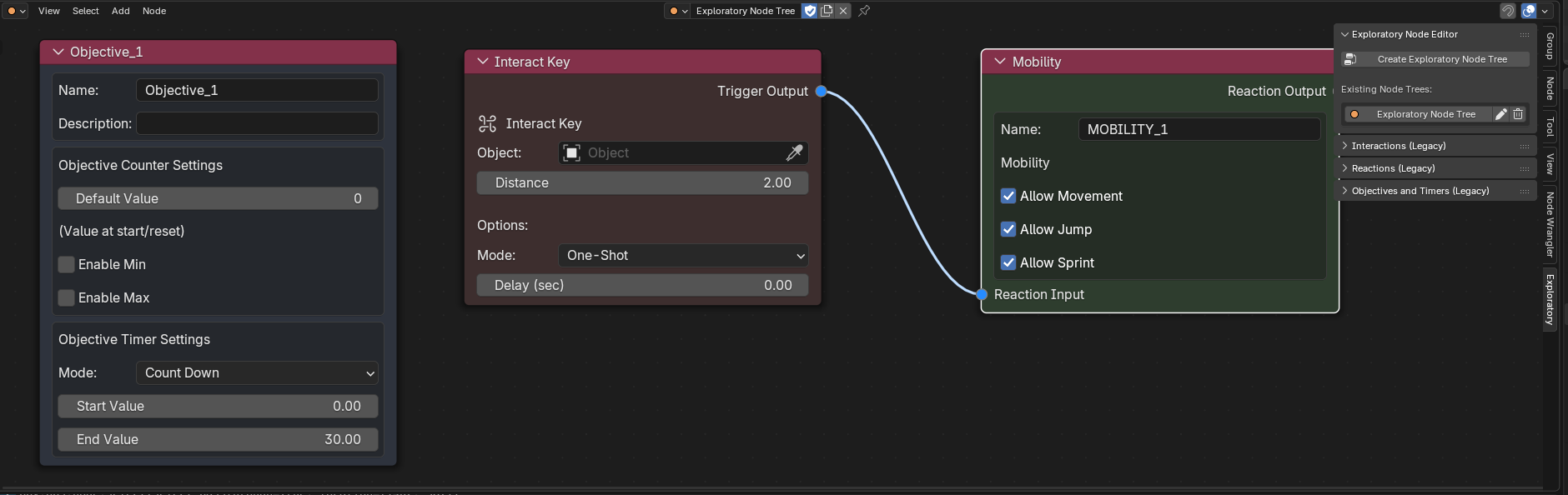Screen dimensions: 1568x495
Task: Open the One-Shot mode dropdown
Action: (683, 256)
